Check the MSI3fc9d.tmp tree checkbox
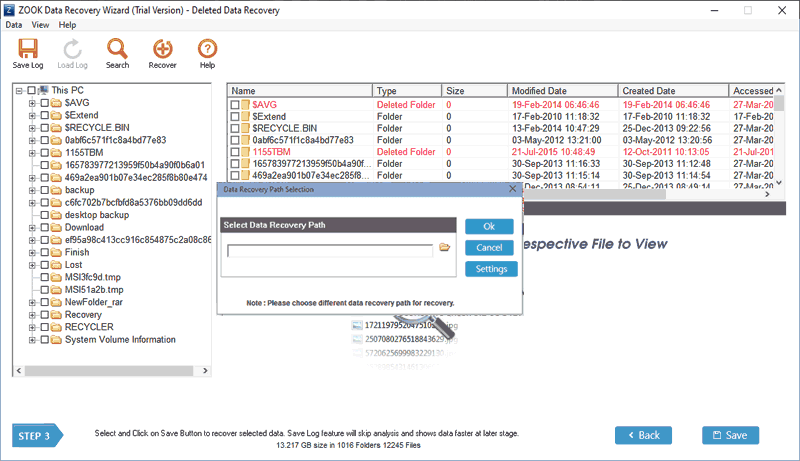The image size is (800, 461). click(x=45, y=277)
